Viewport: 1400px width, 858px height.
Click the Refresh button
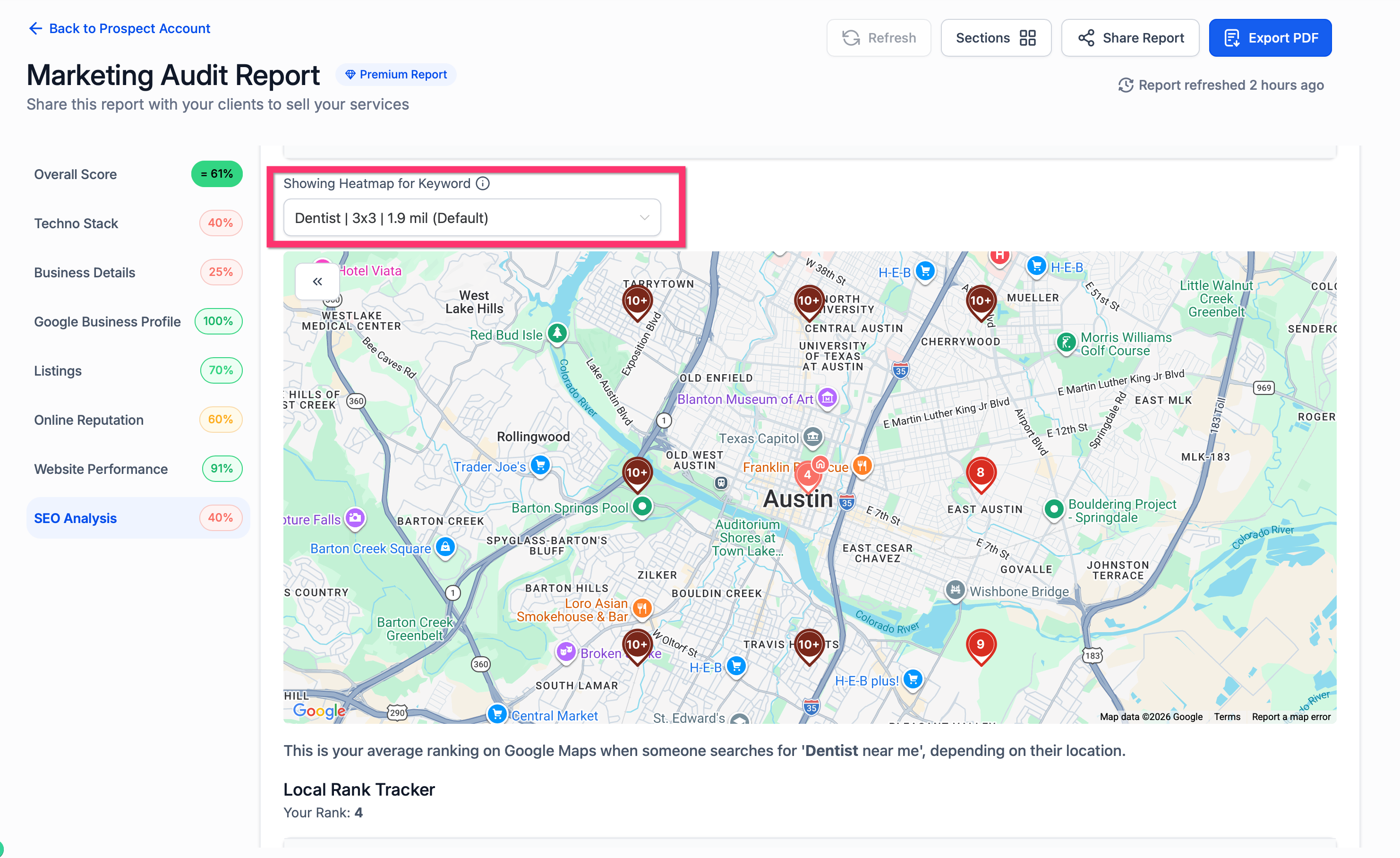coord(879,38)
